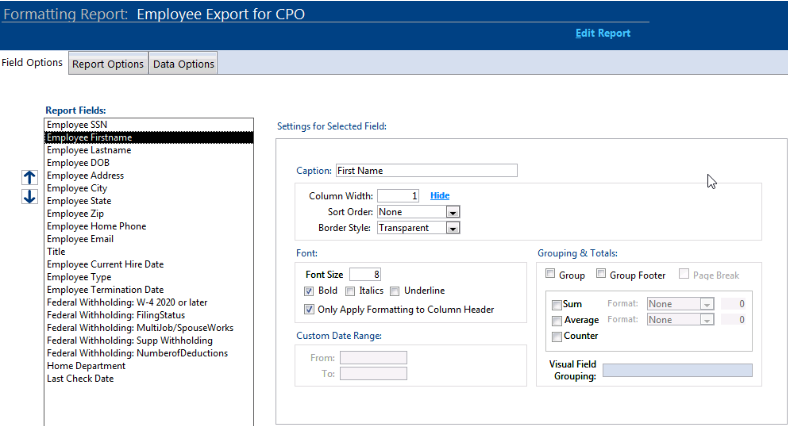788x426 pixels.
Task: Toggle the Bold font checkbox
Action: [x=310, y=291]
